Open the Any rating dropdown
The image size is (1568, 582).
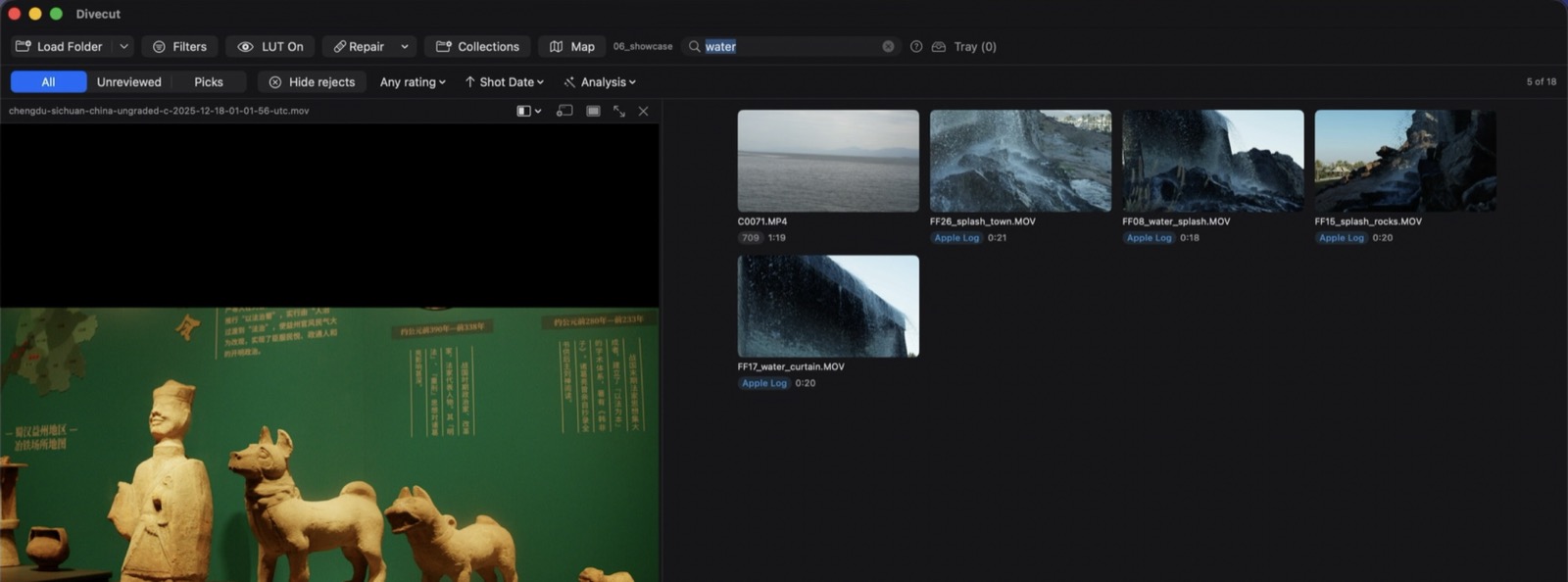pyautogui.click(x=413, y=82)
